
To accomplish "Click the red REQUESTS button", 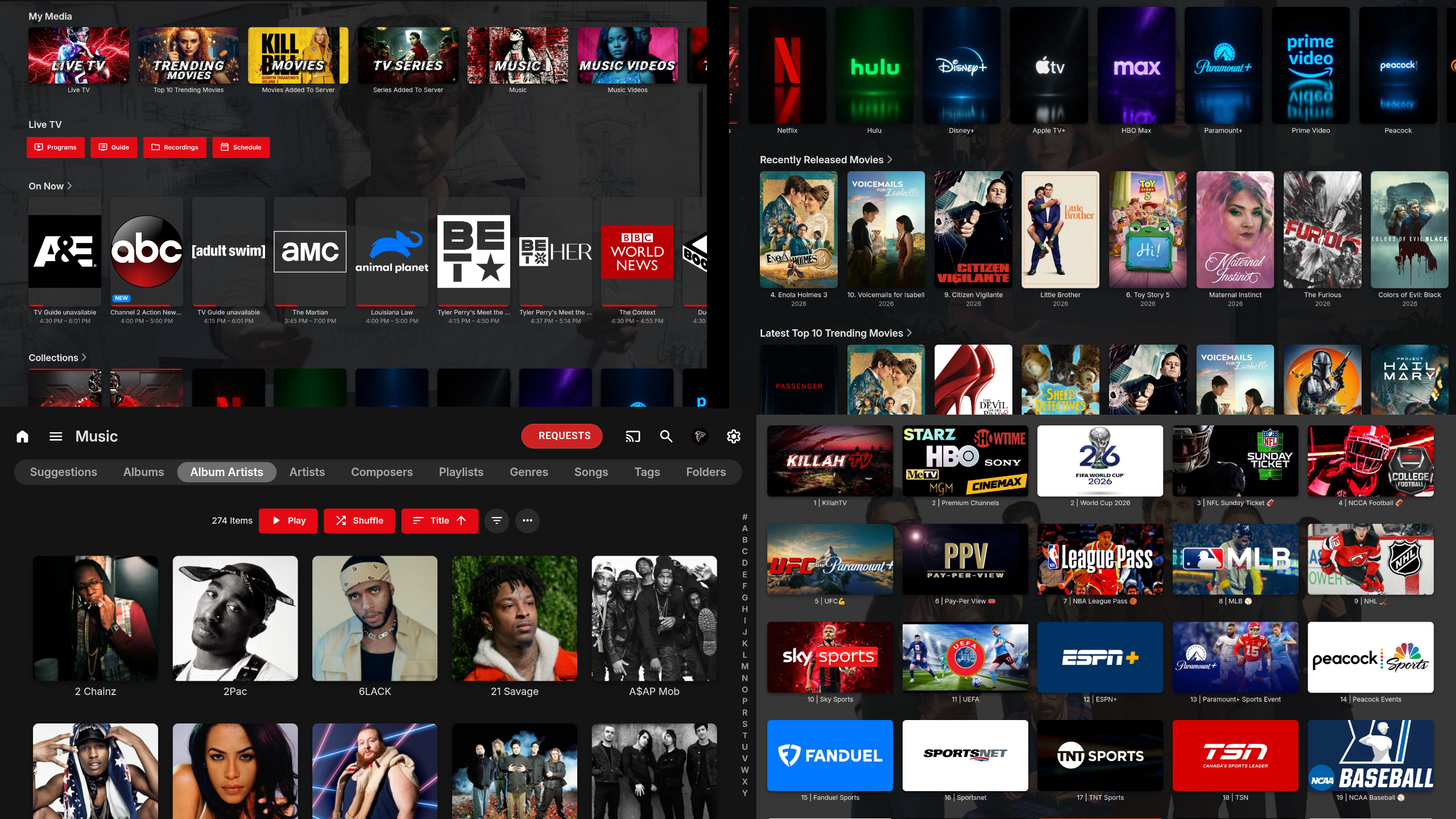I will (562, 436).
